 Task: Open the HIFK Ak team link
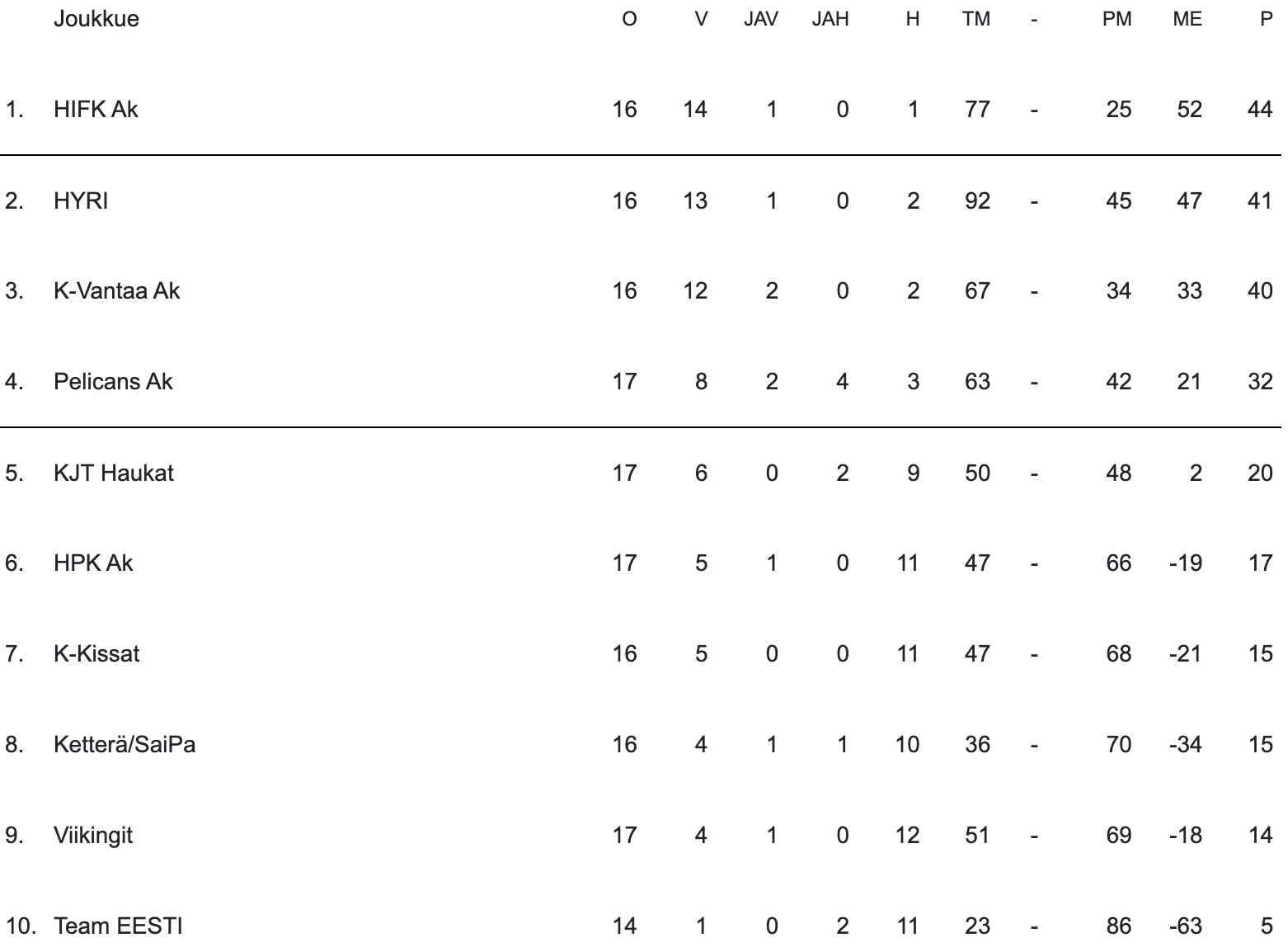[96, 110]
